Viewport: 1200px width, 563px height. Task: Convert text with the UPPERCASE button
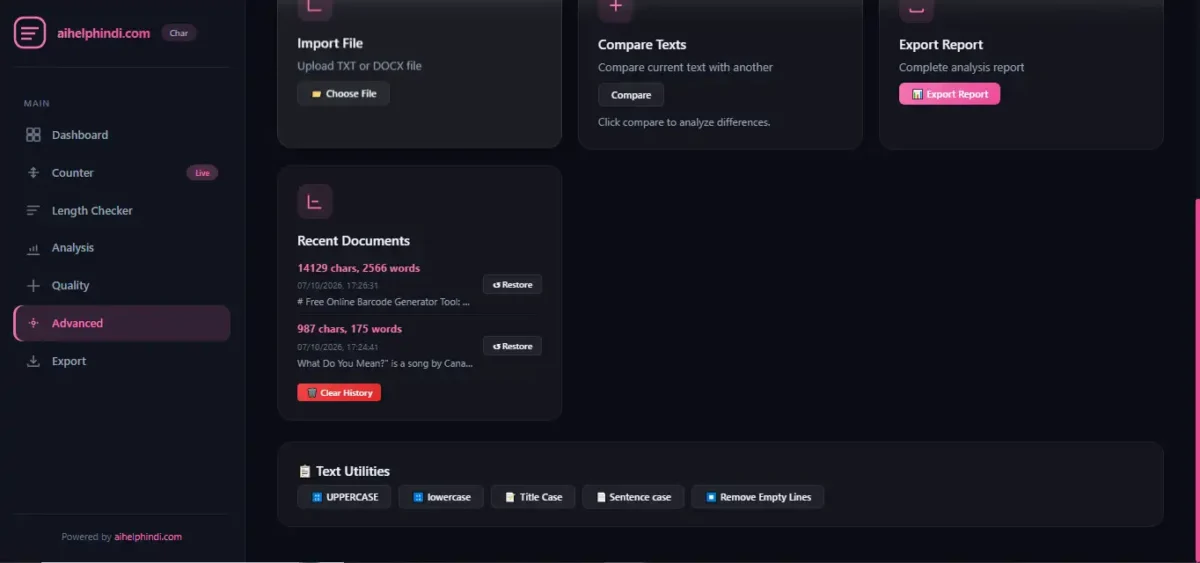click(x=344, y=497)
